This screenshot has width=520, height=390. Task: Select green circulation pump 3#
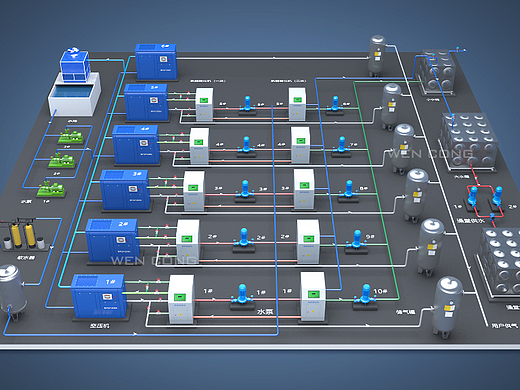[70, 136]
